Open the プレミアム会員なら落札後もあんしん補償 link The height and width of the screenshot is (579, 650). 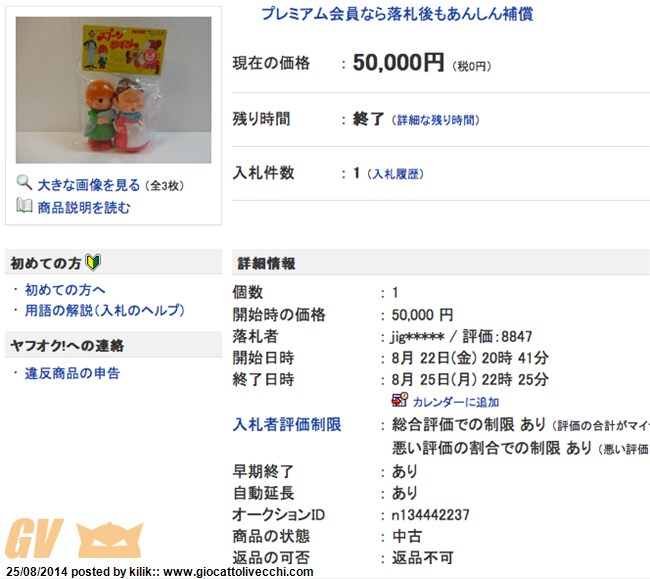(x=397, y=14)
